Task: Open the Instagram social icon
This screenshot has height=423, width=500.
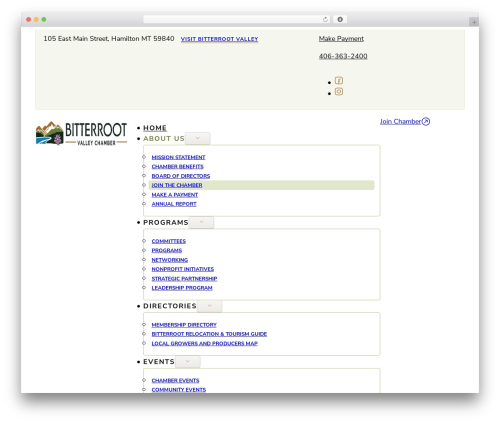Action: (339, 91)
